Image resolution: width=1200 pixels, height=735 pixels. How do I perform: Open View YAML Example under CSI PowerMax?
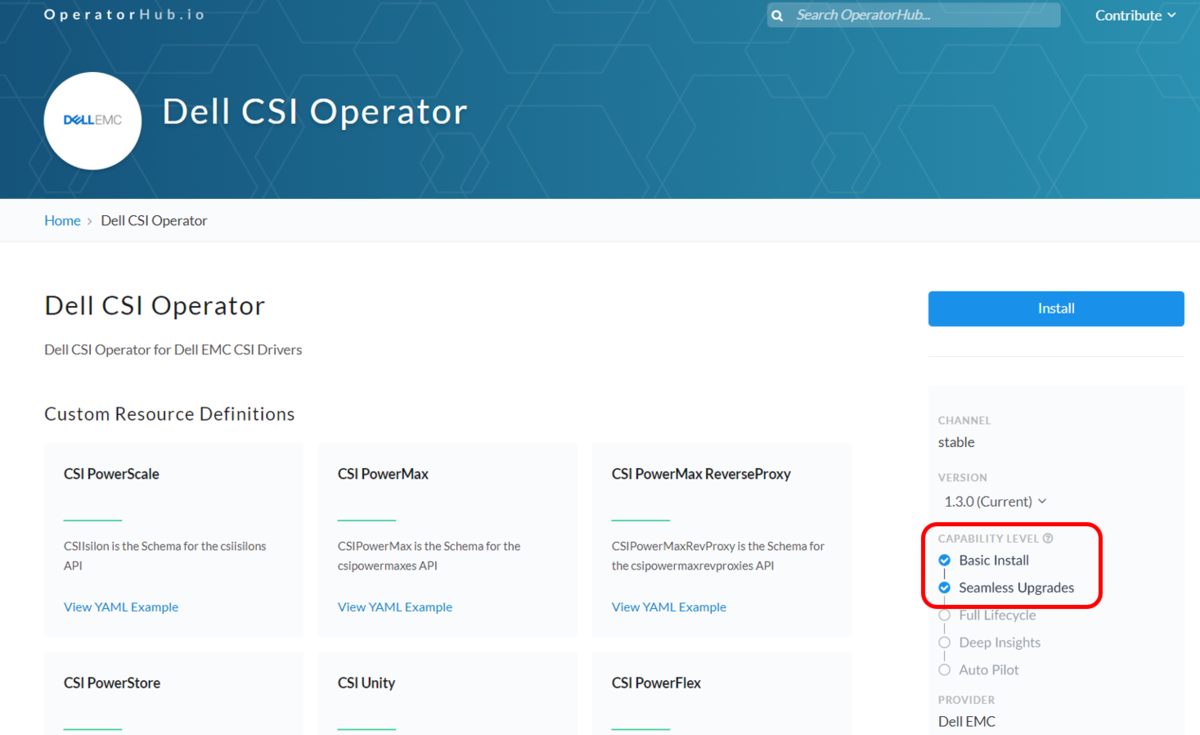394,607
